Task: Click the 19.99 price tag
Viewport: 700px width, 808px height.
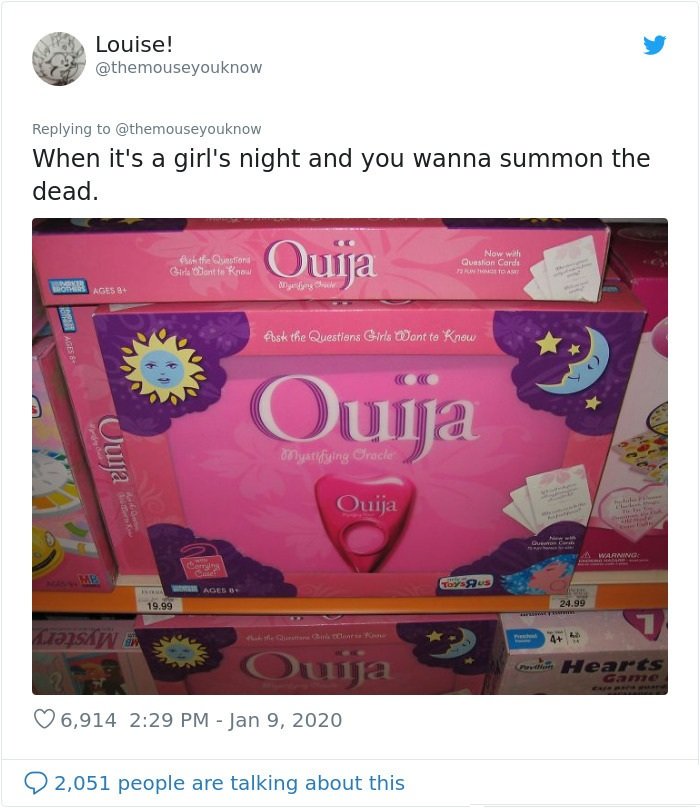Action: (160, 605)
